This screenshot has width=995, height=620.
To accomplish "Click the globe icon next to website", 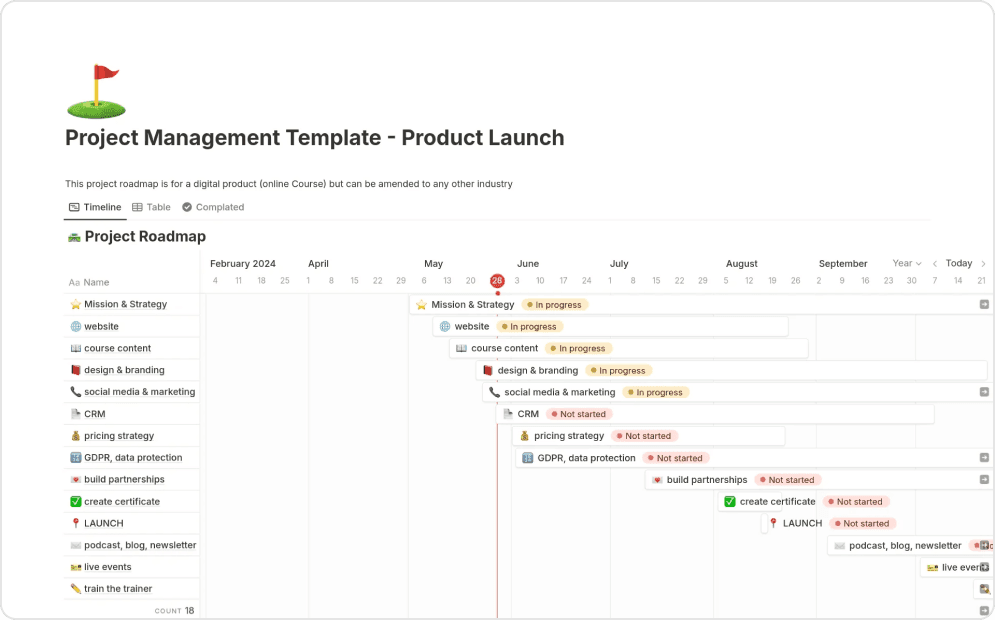I will click(x=74, y=326).
